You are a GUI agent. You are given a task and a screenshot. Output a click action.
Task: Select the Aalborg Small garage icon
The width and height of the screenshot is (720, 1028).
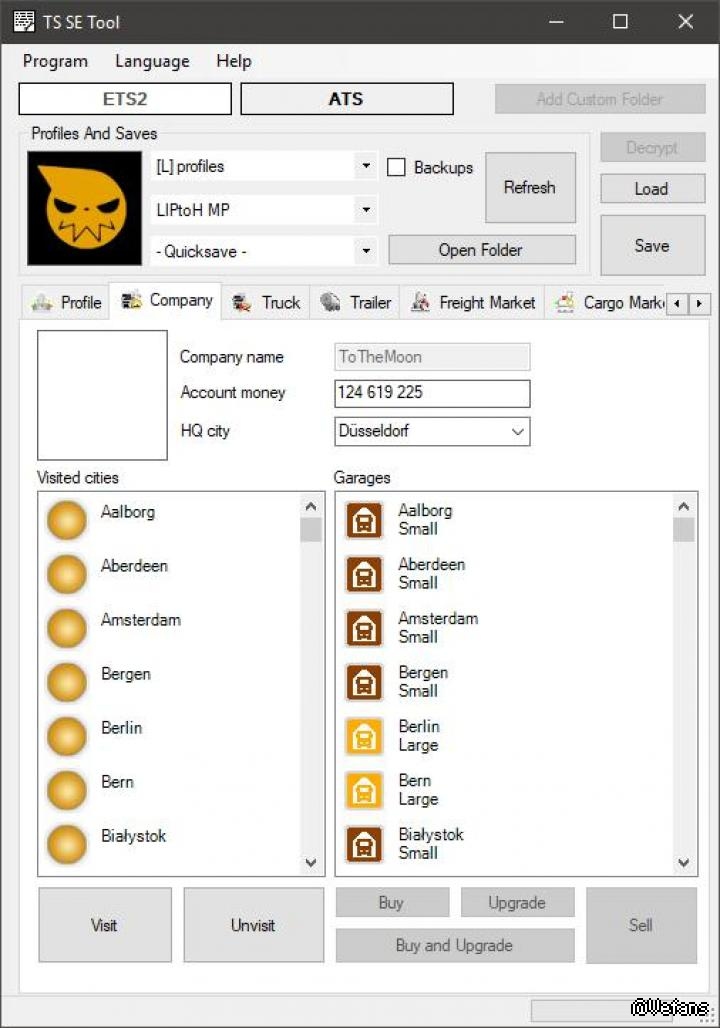365,521
